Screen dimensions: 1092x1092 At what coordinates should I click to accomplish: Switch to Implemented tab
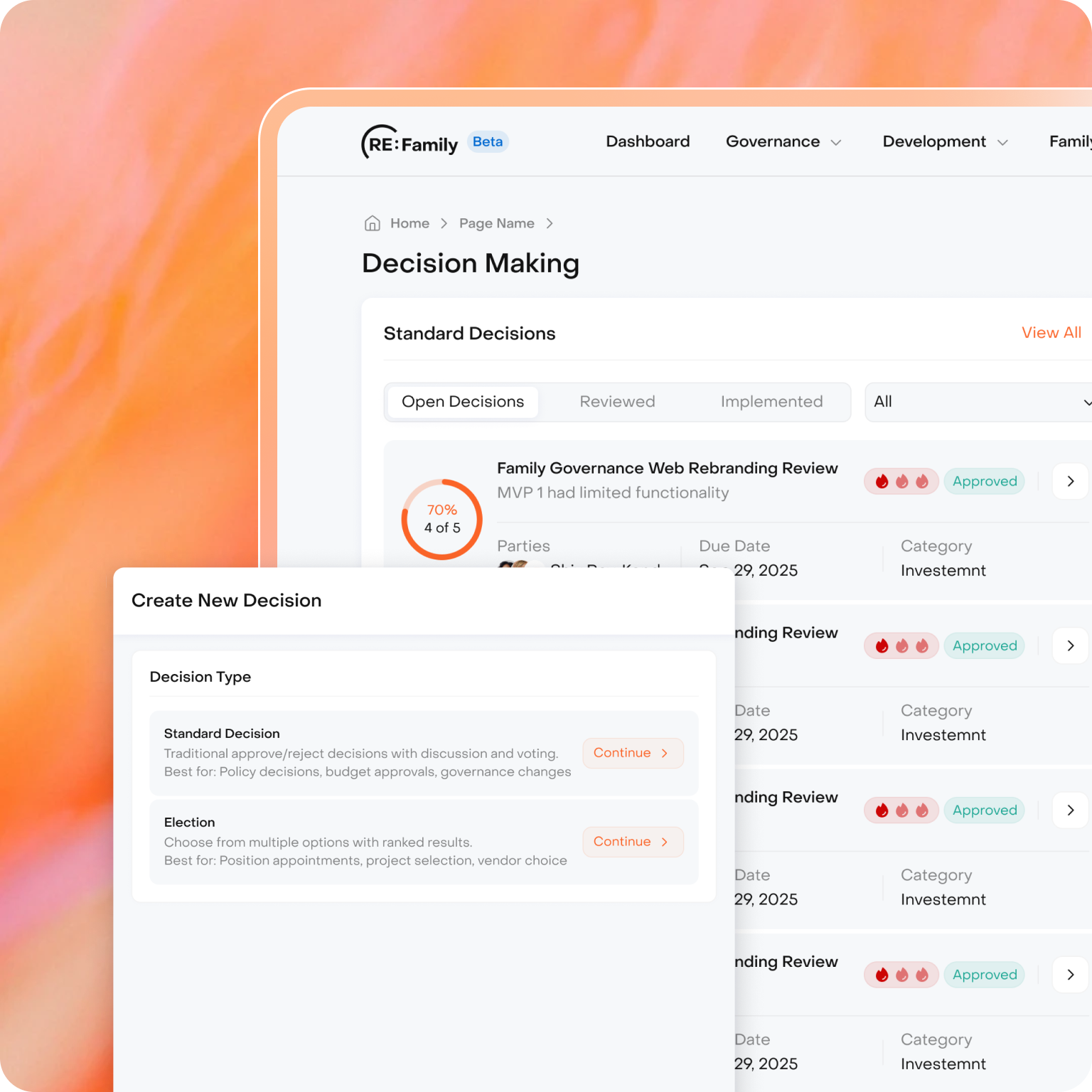pos(771,402)
